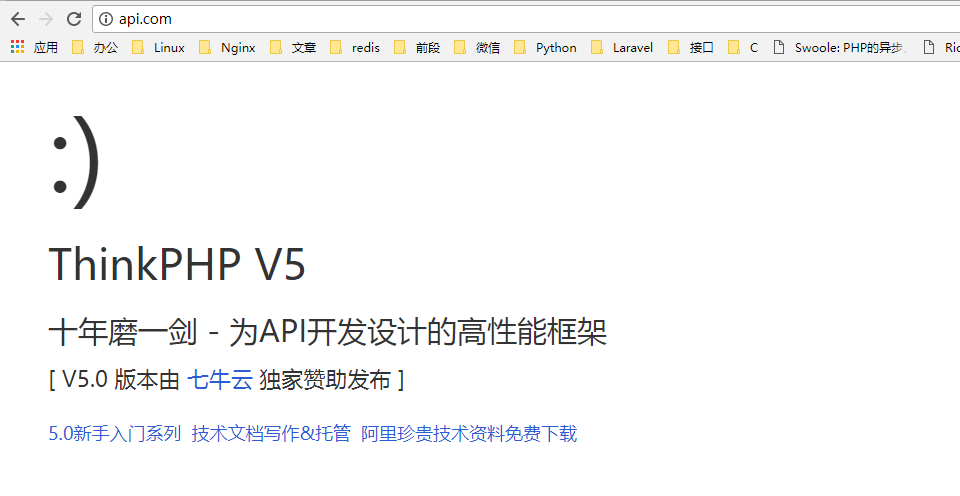Expand the Linux bookmark folder
The width and height of the screenshot is (960, 496).
click(x=158, y=47)
